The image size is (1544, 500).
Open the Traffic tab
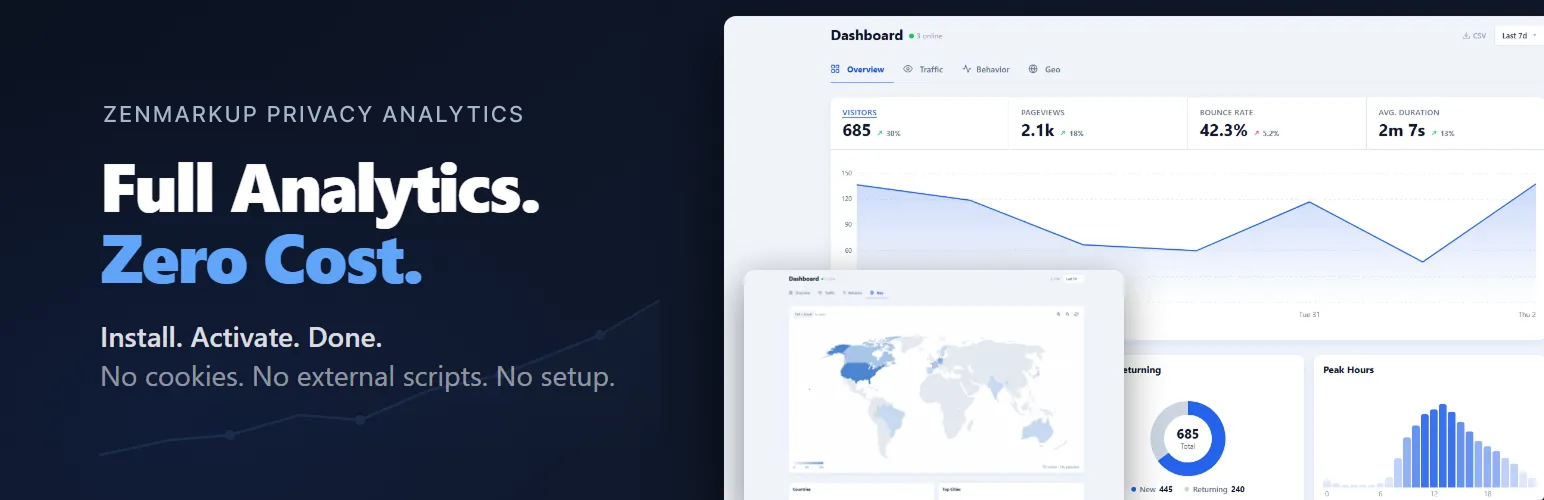pyautogui.click(x=923, y=69)
